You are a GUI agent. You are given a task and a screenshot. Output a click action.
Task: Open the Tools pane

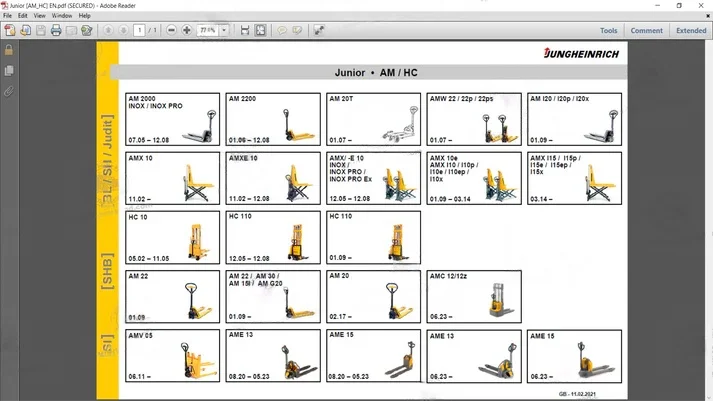[x=608, y=30]
